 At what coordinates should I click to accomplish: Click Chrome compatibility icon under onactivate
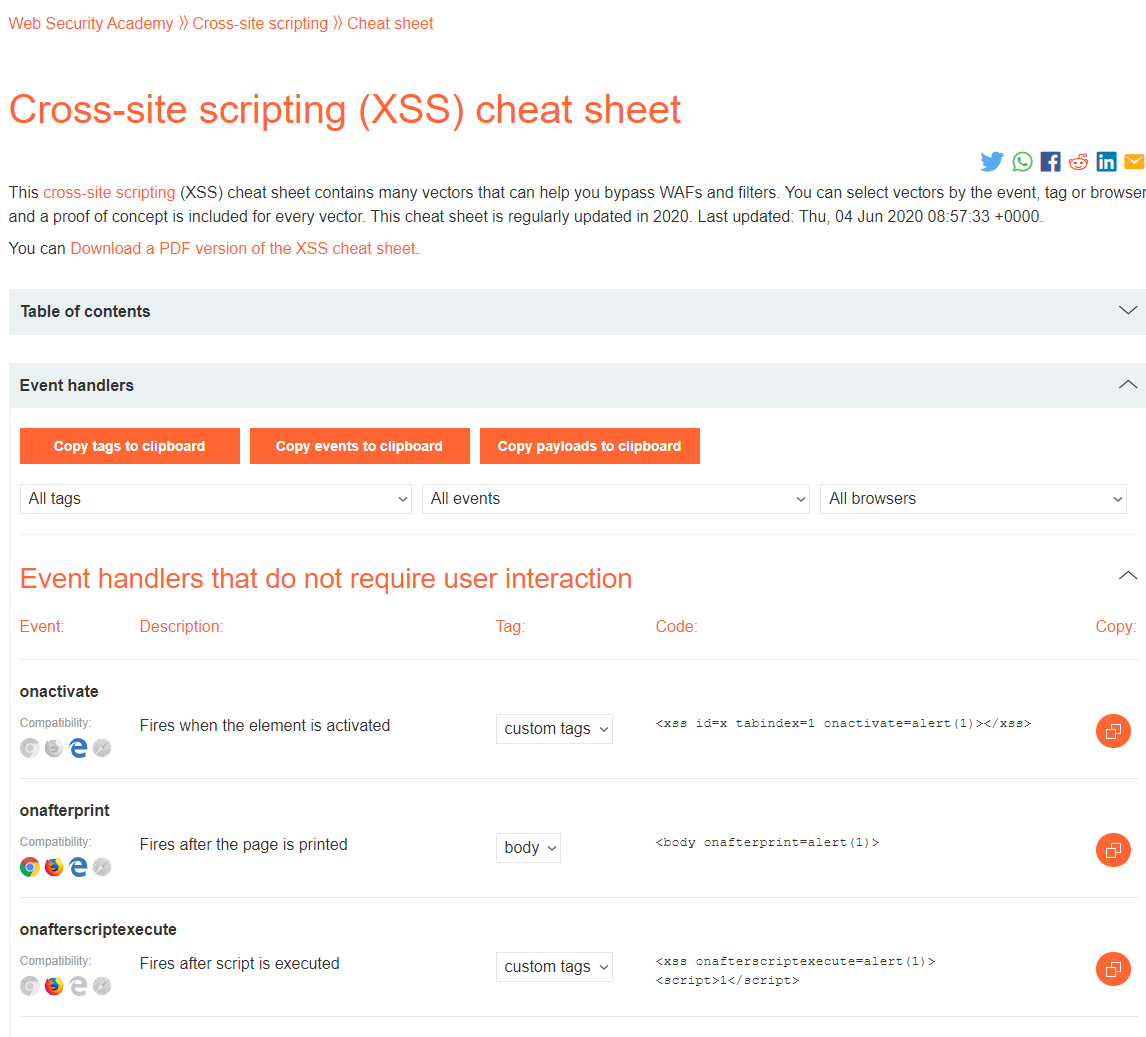(x=30, y=748)
